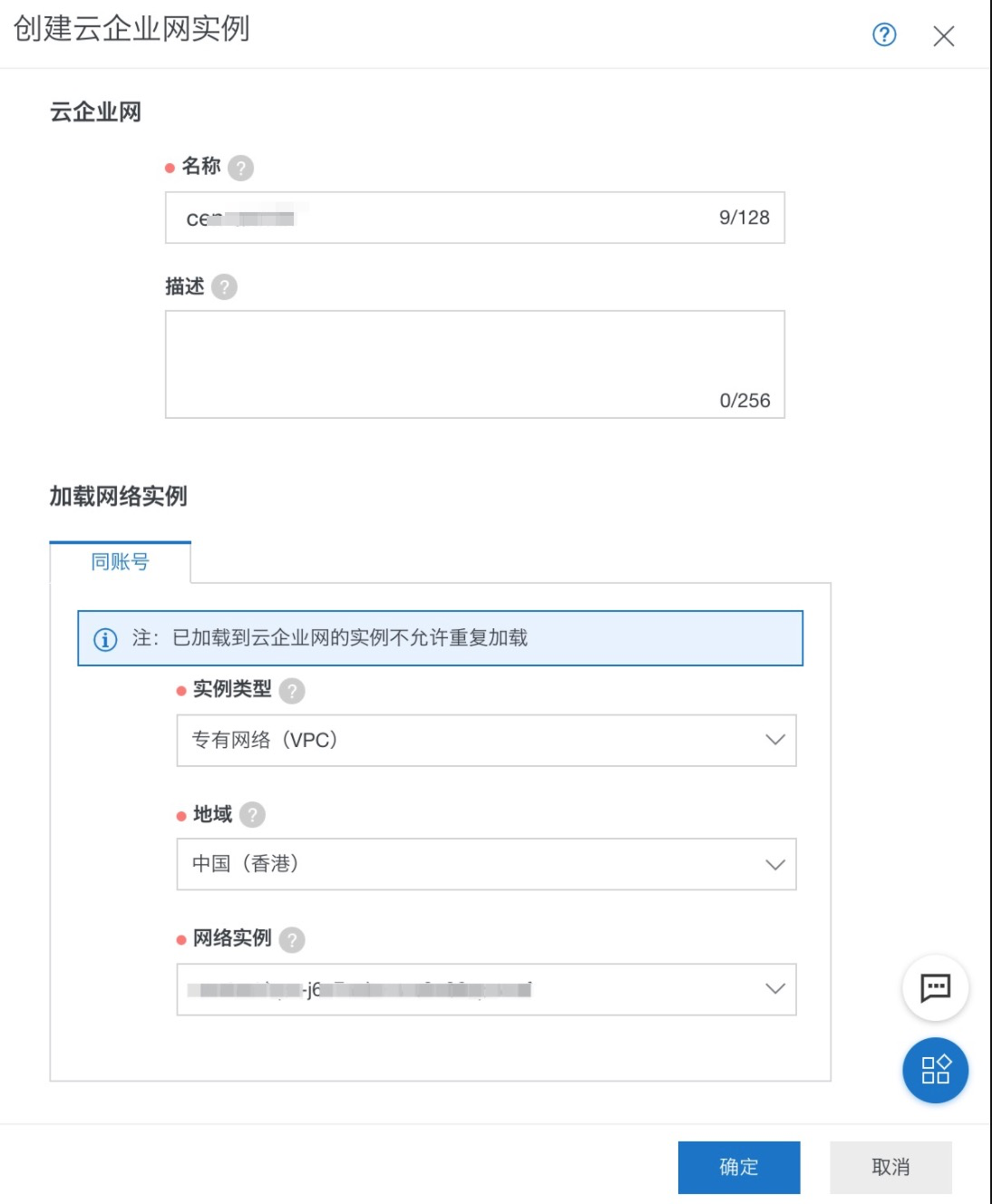
Task: Click the info icon in notice banner
Action: 105,639
